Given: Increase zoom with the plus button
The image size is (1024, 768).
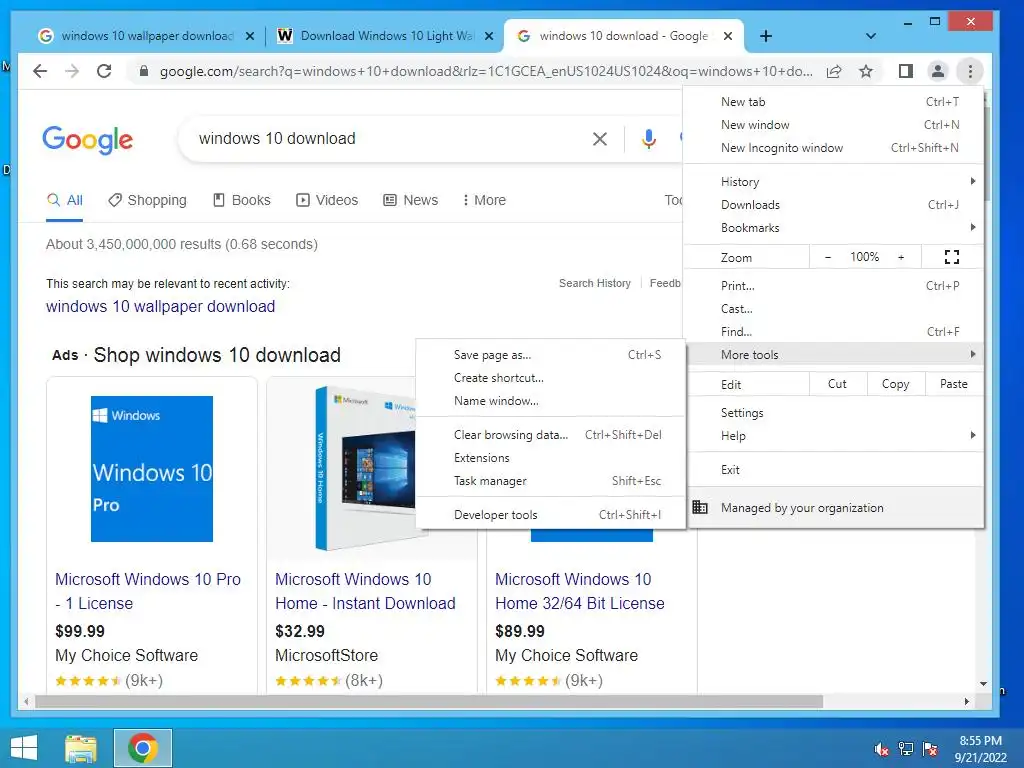Looking at the screenshot, I should [901, 257].
